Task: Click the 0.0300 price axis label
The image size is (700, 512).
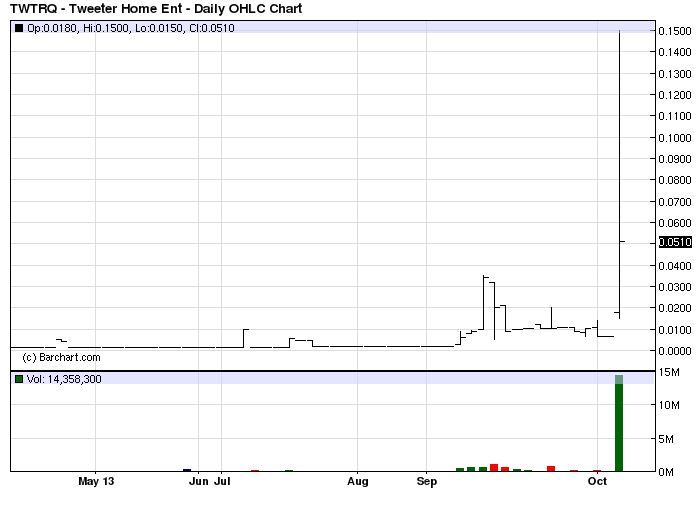Action: (675, 287)
